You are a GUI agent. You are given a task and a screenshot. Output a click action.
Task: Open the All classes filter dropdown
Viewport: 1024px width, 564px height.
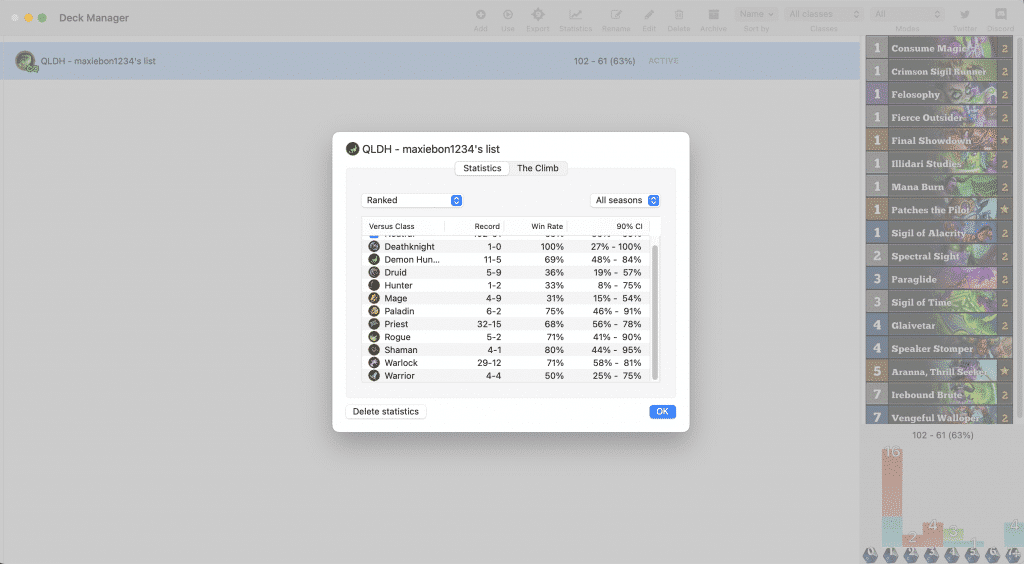click(824, 14)
